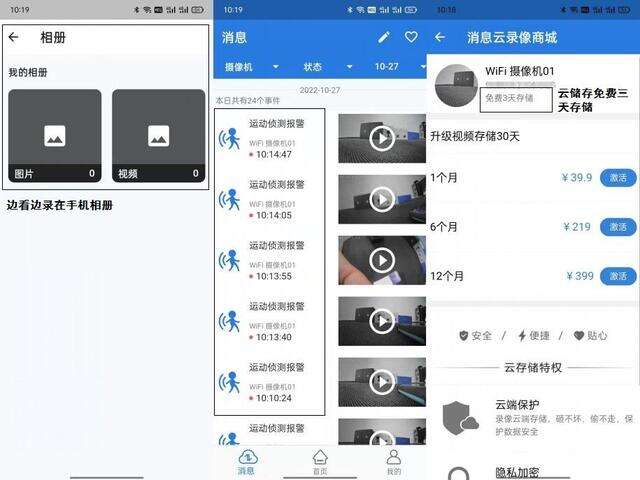Tap the 贴心 heart icon
Image resolution: width=640 pixels, height=480 pixels.
579,336
